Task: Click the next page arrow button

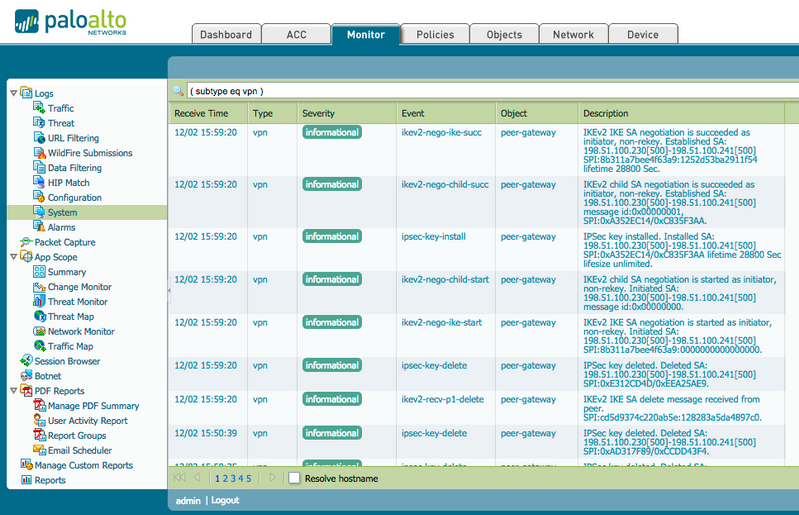Action: point(273,478)
